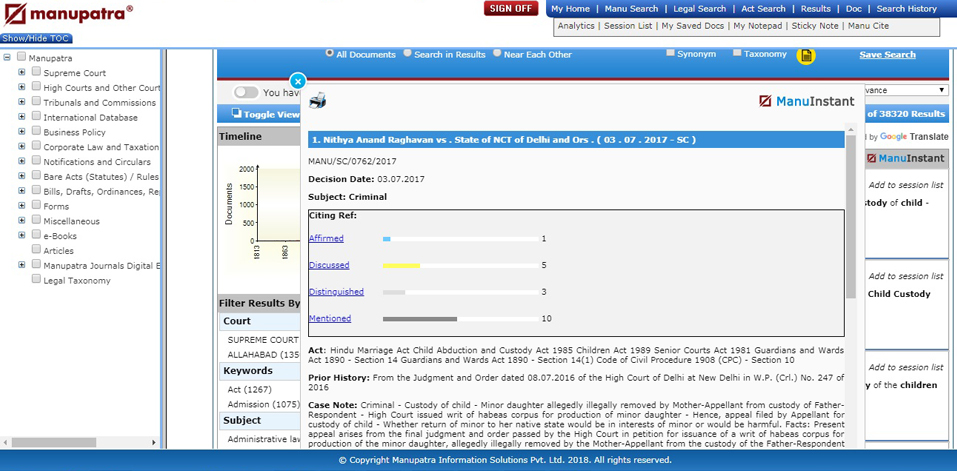Screen dimensions: 957x471
Task: Check the Forms checkbox in TOC
Action: pos(36,205)
